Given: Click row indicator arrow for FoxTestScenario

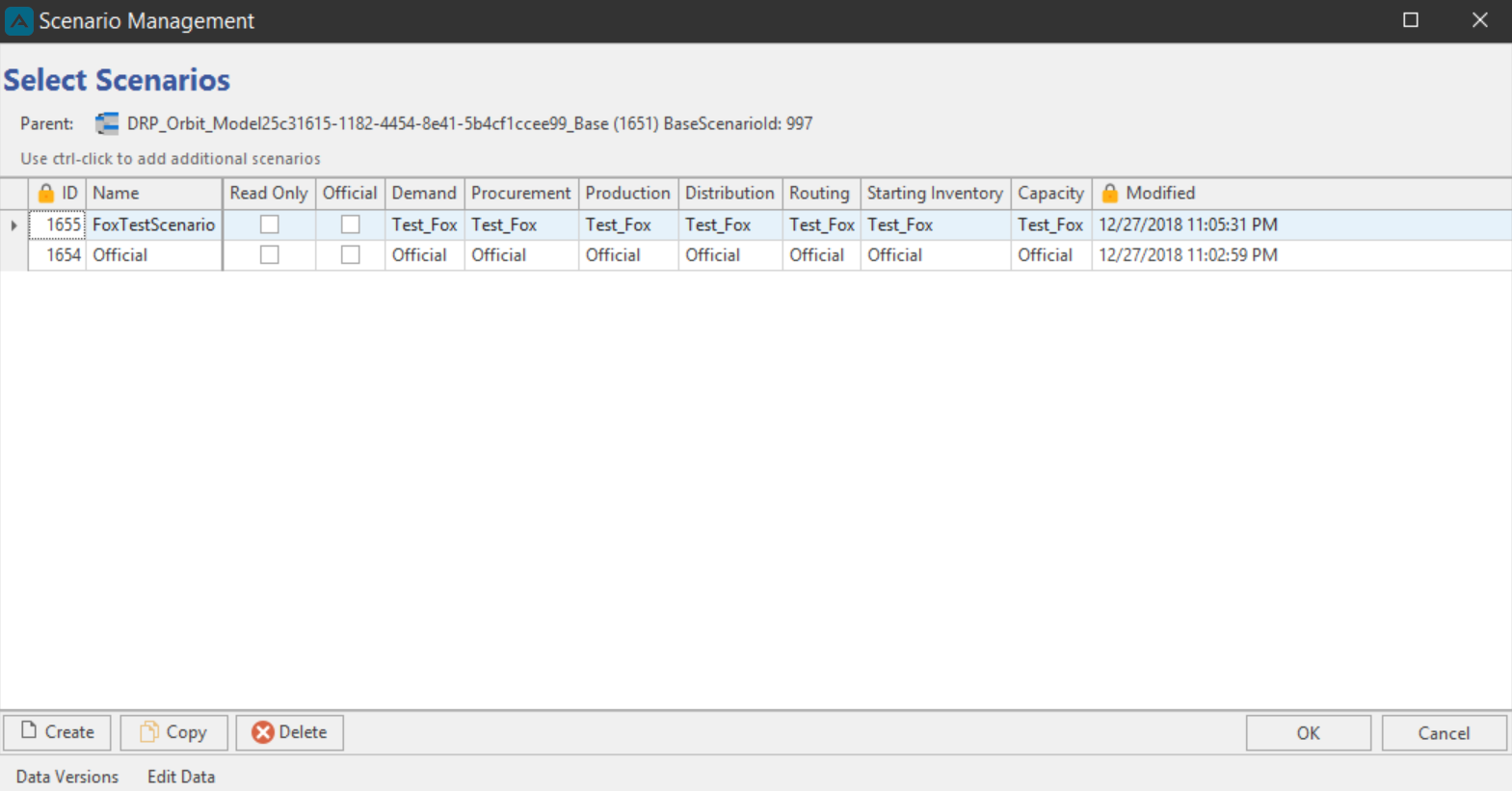Looking at the screenshot, I should tap(13, 224).
